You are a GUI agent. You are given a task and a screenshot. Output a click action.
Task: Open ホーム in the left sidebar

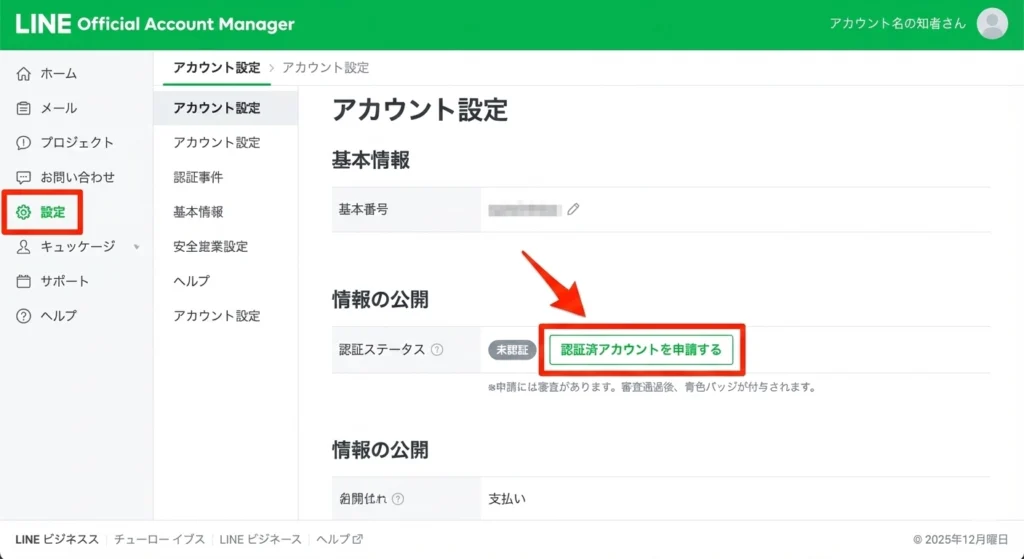[x=59, y=74]
